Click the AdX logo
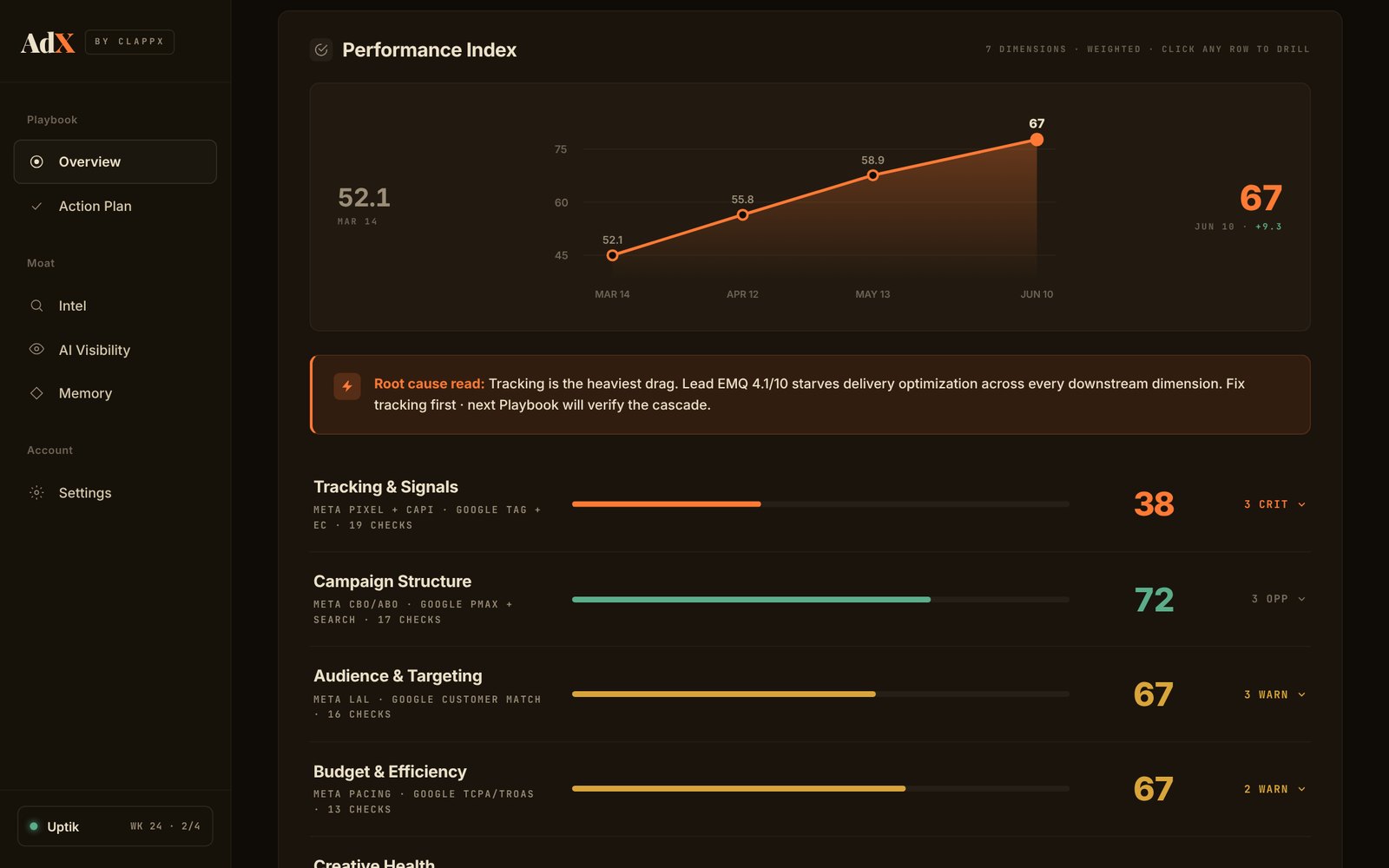The height and width of the screenshot is (868, 1389). [48, 43]
